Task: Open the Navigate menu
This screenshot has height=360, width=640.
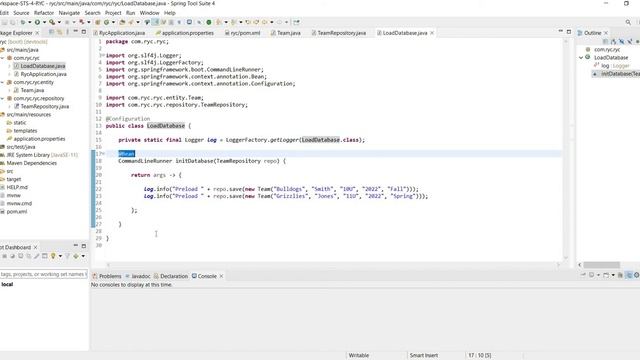Action: click(69, 13)
